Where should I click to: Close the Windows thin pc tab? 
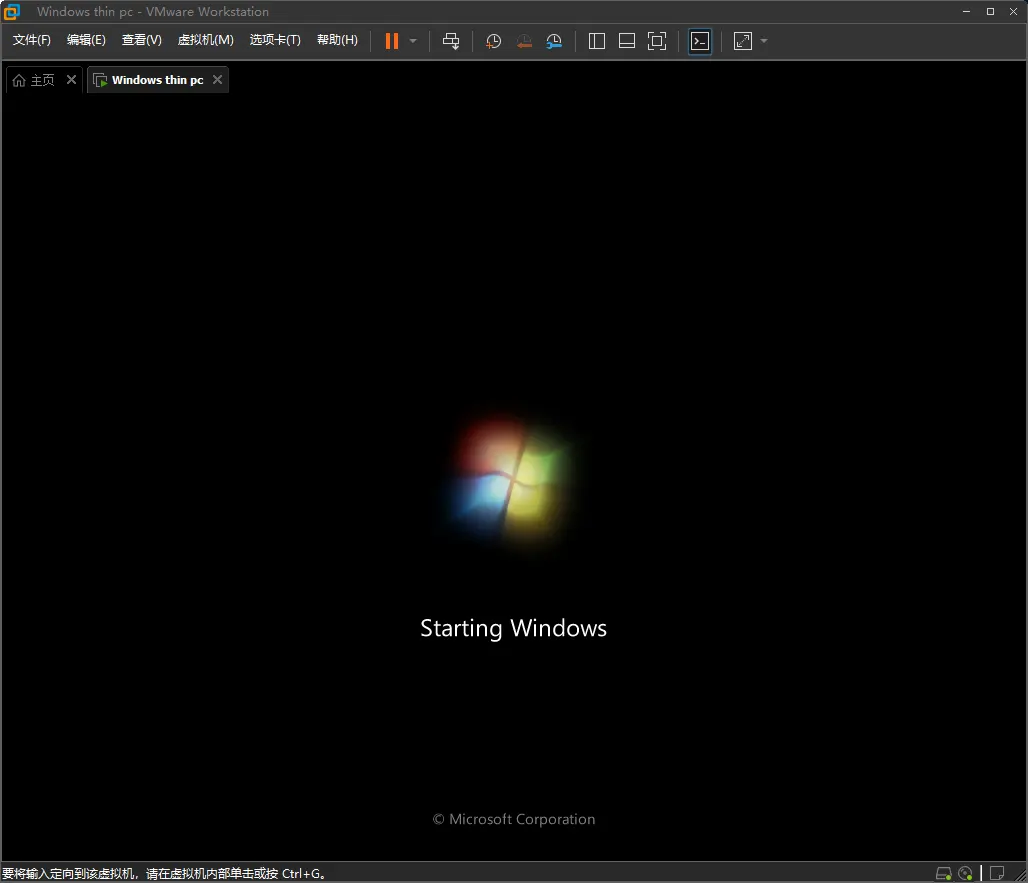[218, 79]
